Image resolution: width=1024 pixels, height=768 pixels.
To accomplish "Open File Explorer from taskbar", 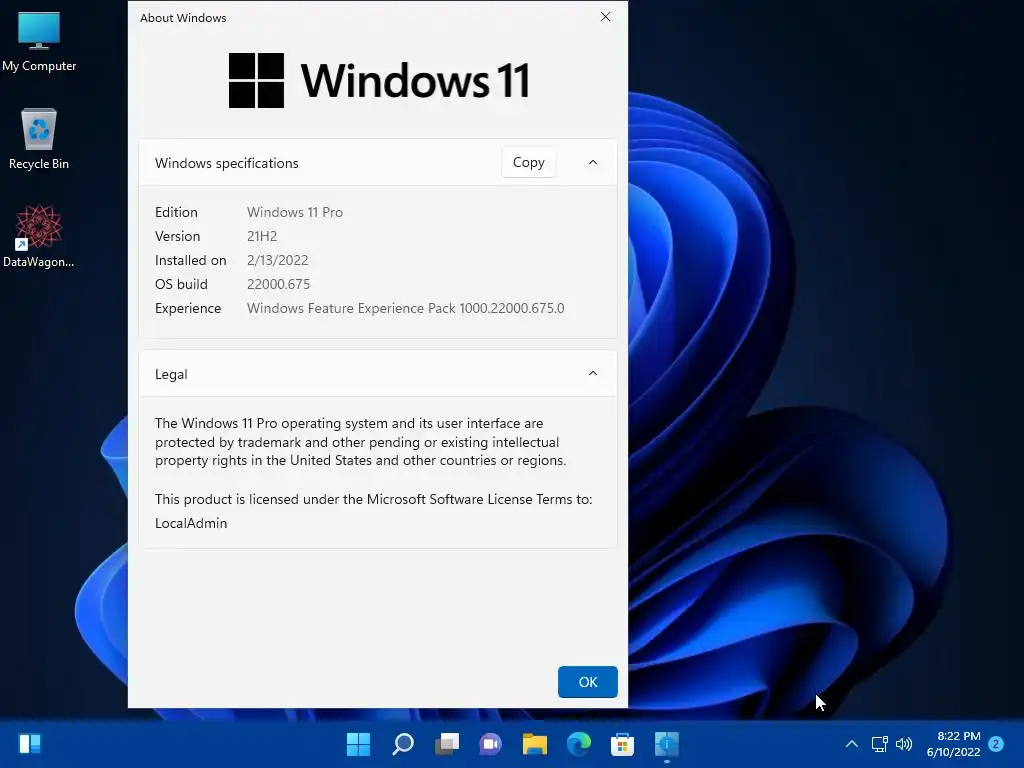I will click(534, 744).
